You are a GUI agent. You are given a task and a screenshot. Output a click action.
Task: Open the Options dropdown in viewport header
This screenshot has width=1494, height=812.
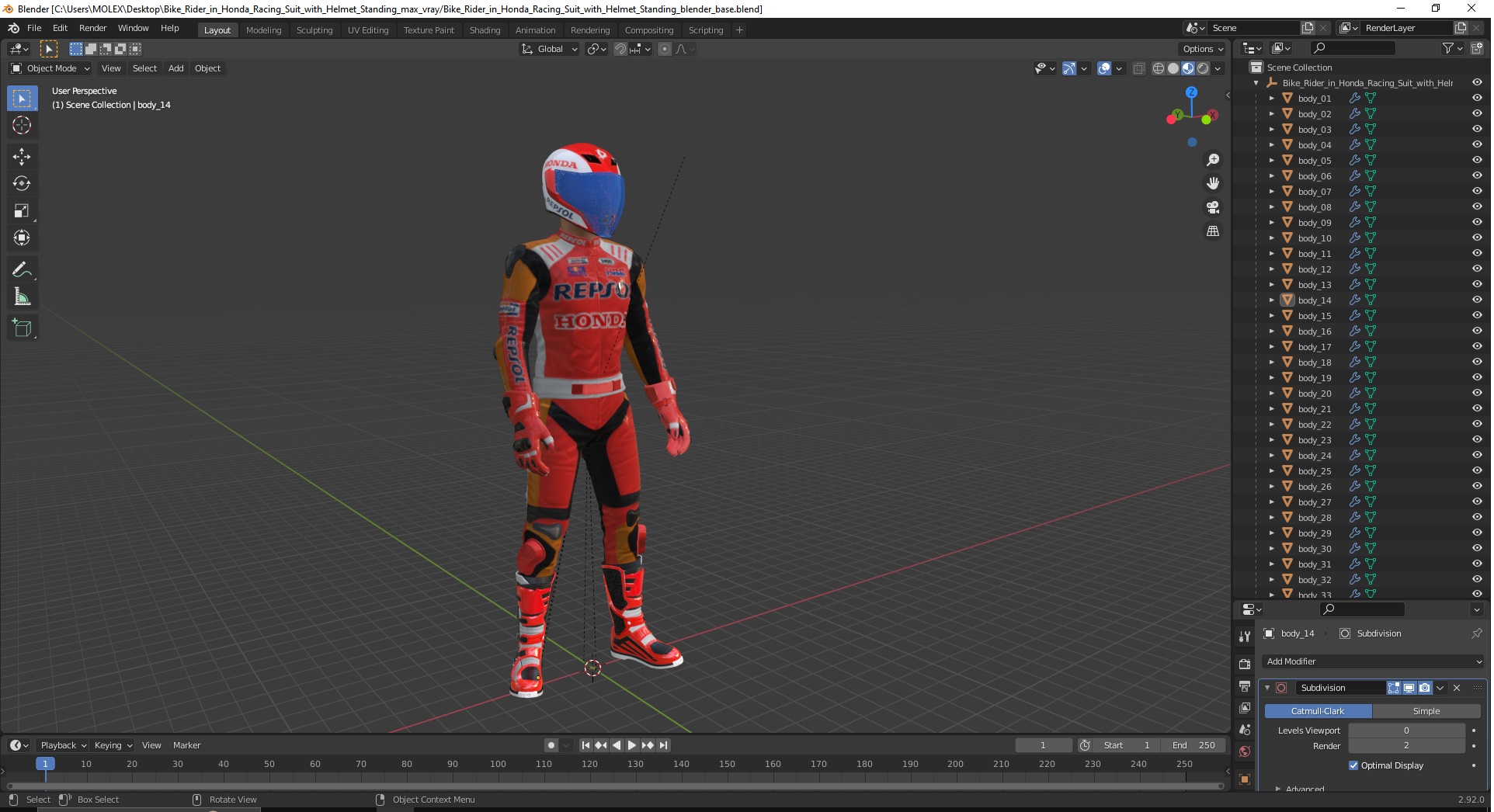click(1203, 49)
